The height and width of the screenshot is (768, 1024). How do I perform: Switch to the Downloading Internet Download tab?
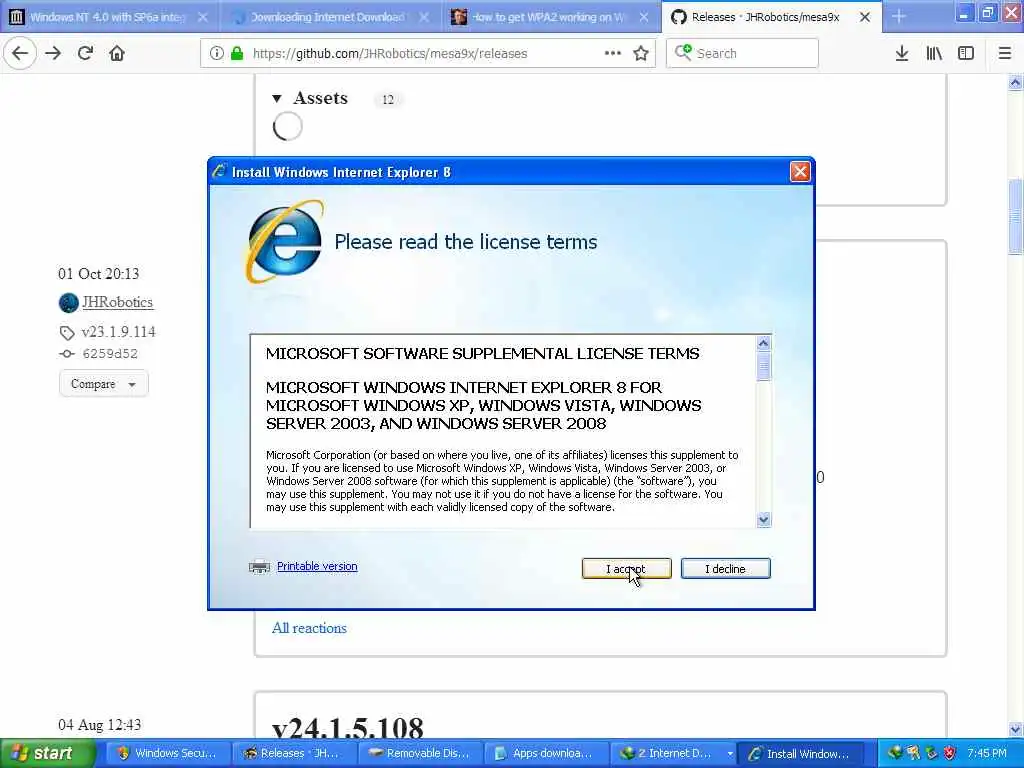(x=328, y=17)
